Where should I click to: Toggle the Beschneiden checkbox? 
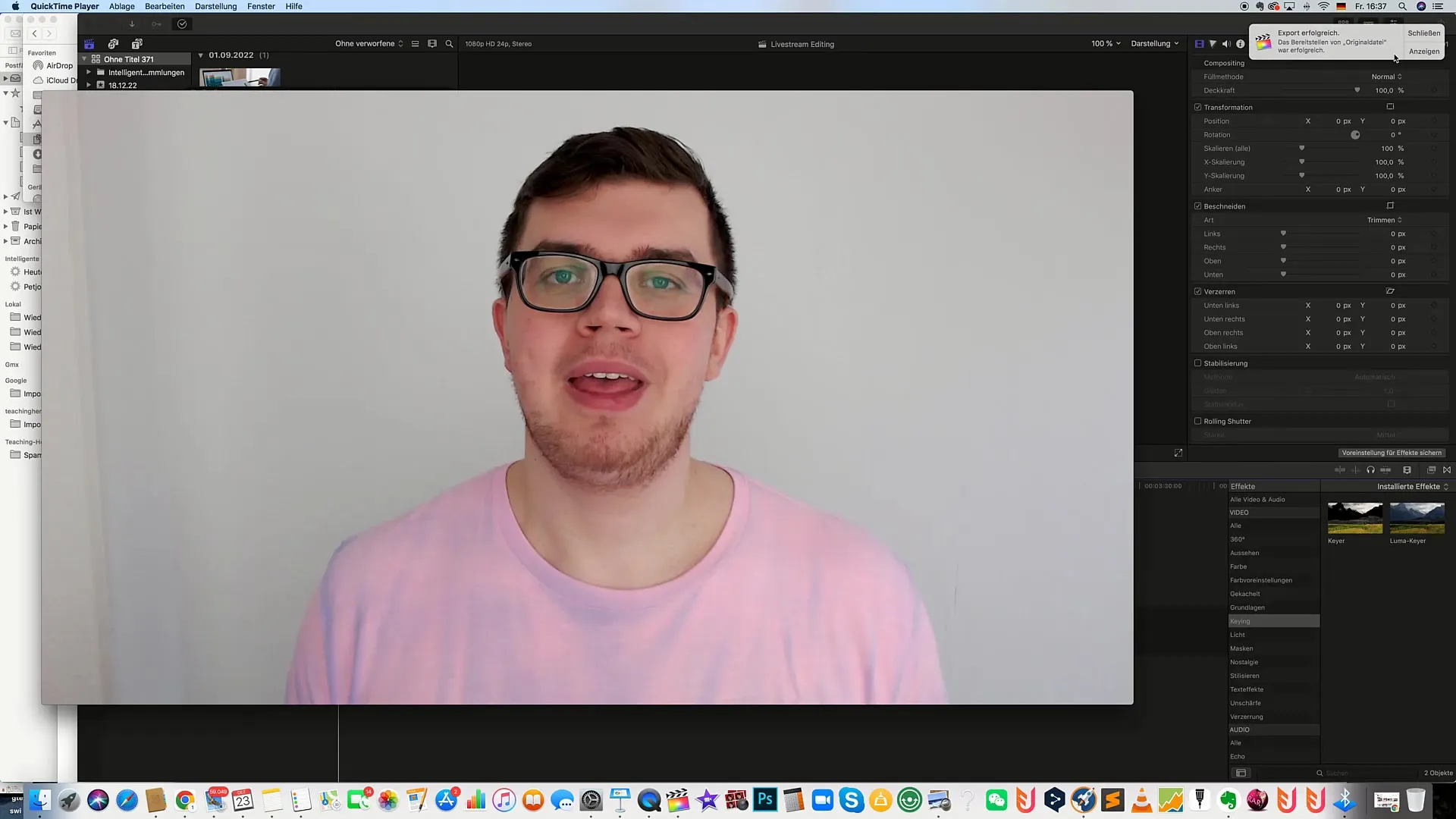tap(1198, 206)
